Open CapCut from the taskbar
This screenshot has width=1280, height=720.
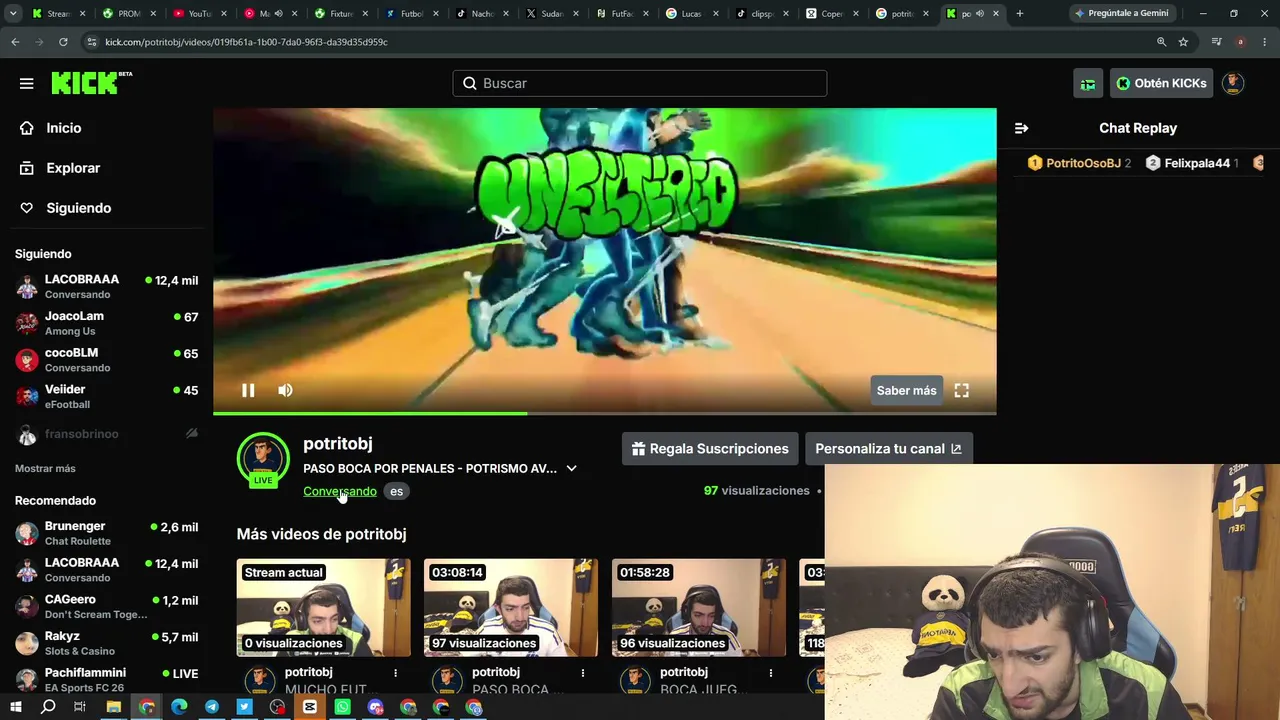tap(310, 707)
